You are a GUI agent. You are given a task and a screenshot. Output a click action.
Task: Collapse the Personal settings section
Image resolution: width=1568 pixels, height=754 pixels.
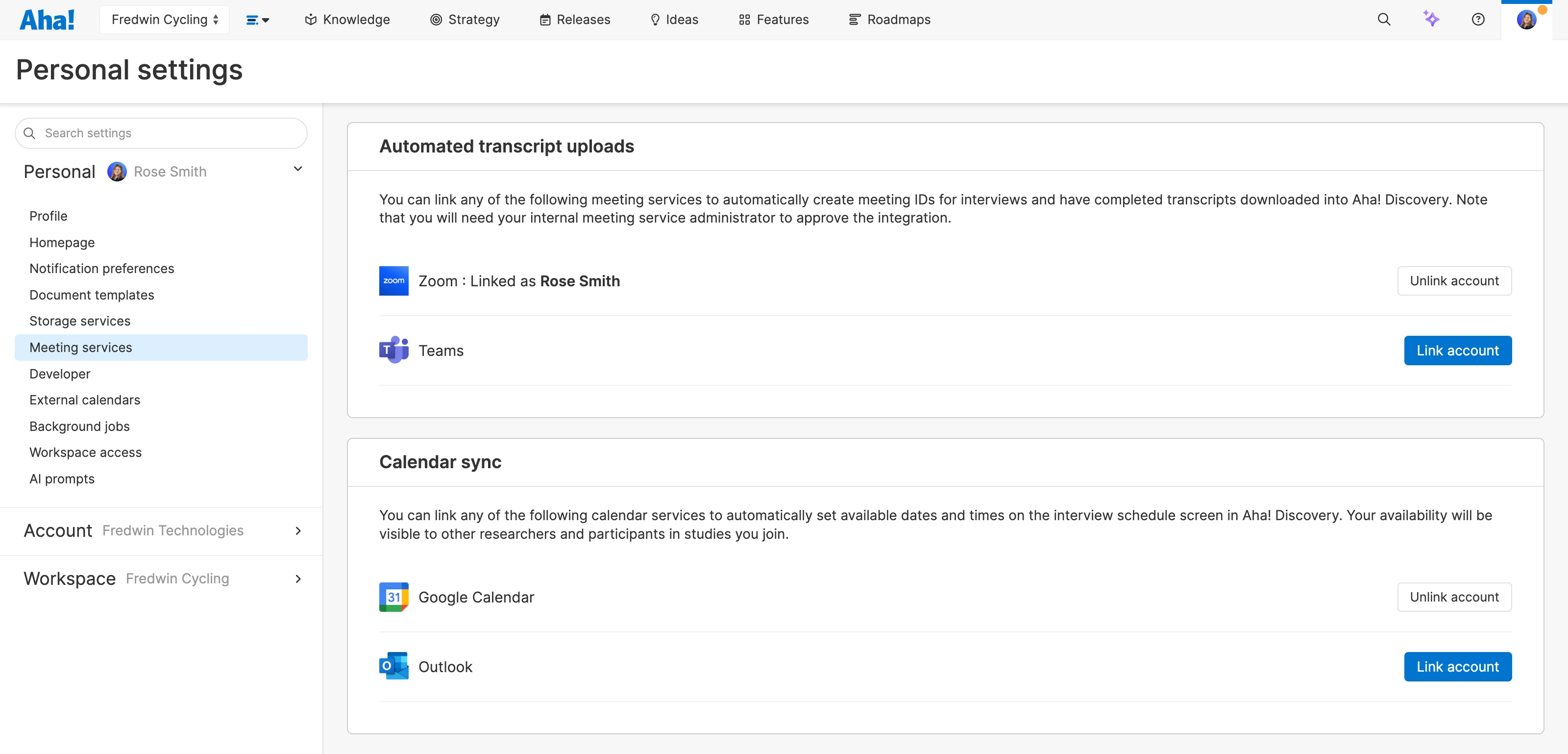[297, 169]
